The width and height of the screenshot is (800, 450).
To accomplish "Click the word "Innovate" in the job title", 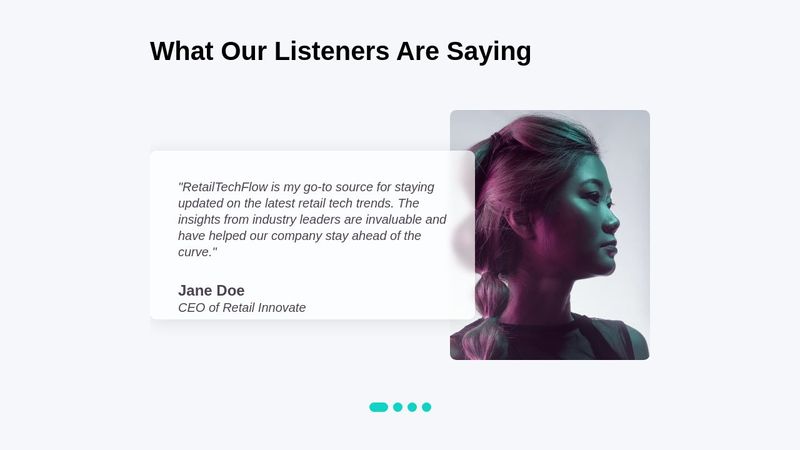I will coord(281,308).
